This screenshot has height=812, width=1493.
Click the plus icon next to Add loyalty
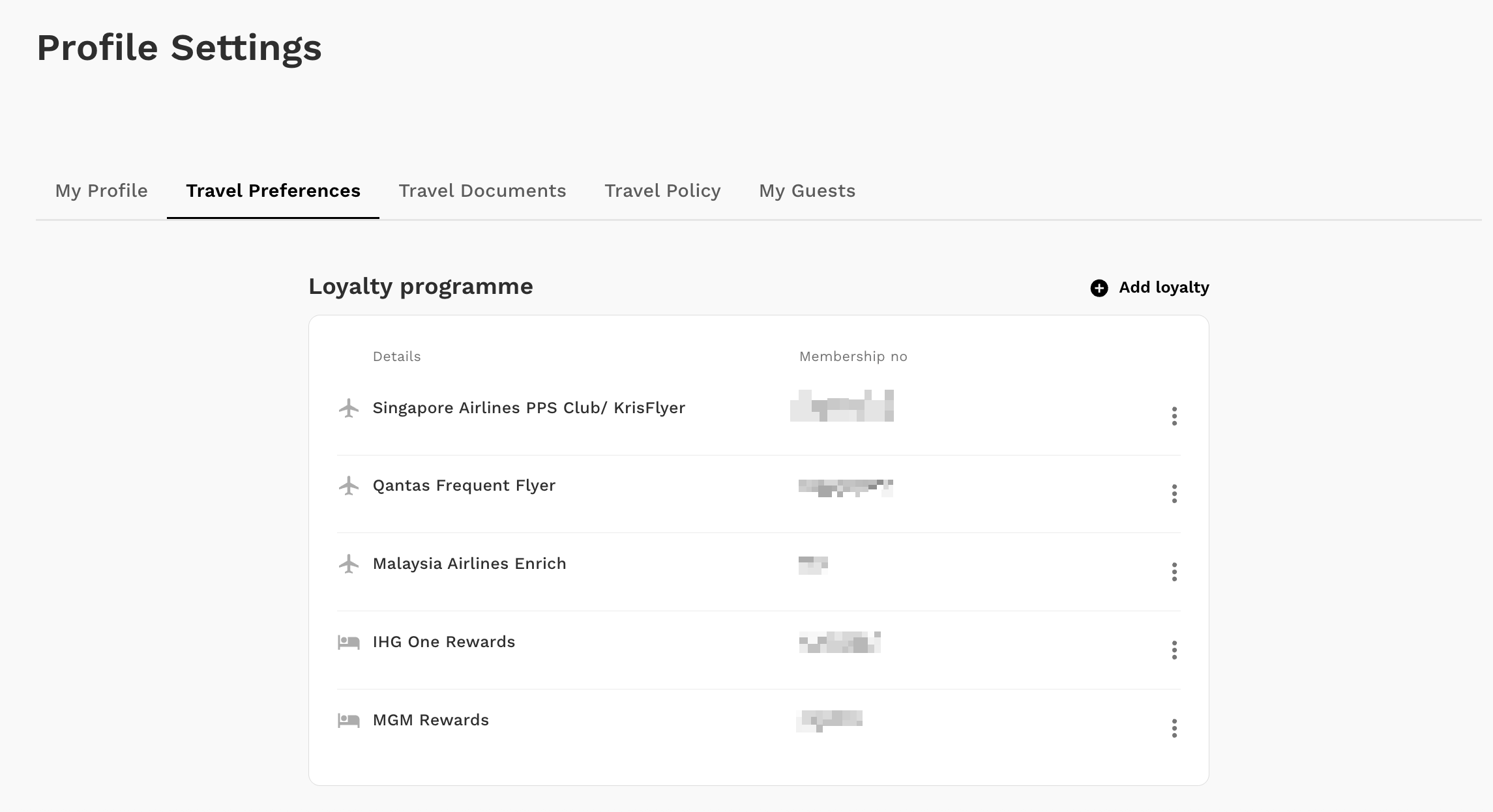pos(1099,288)
